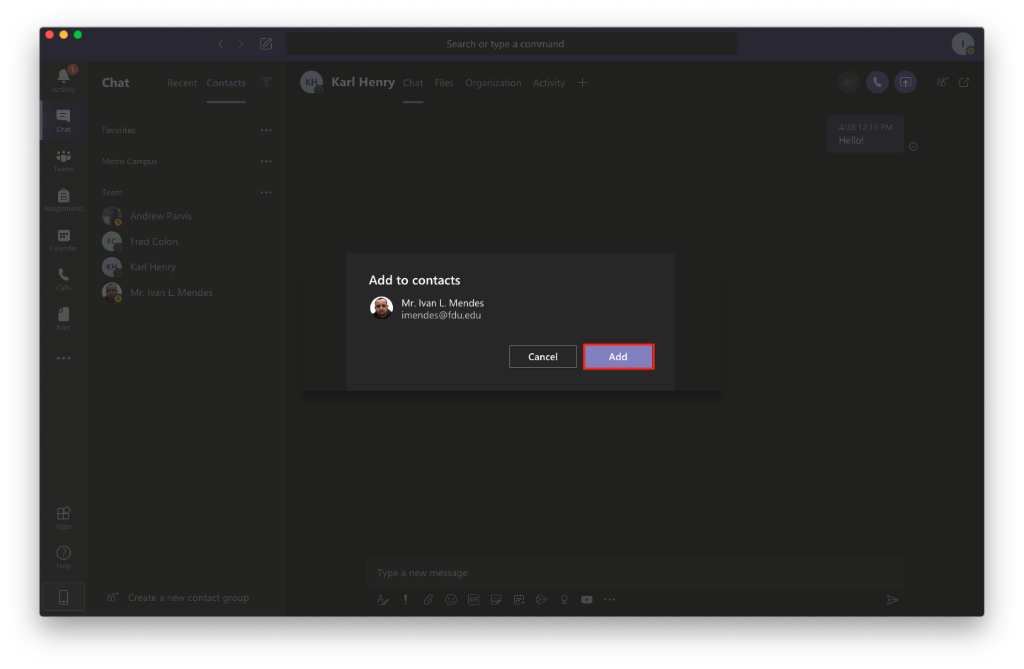Insert a GIF
Viewport: 1024px width, 669px height.
click(473, 600)
